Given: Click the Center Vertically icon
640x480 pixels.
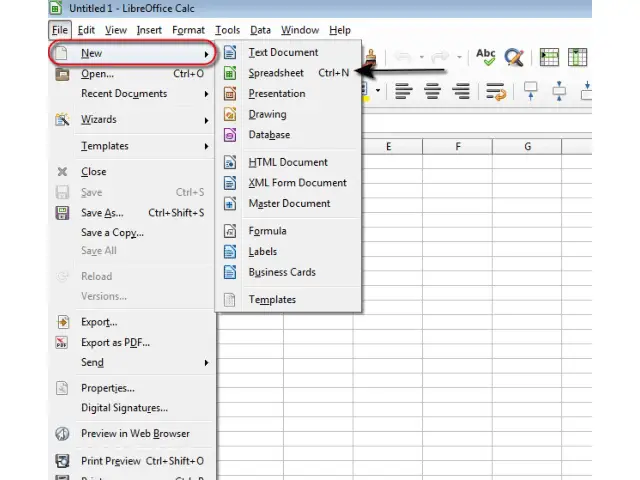Looking at the screenshot, I should click(559, 91).
